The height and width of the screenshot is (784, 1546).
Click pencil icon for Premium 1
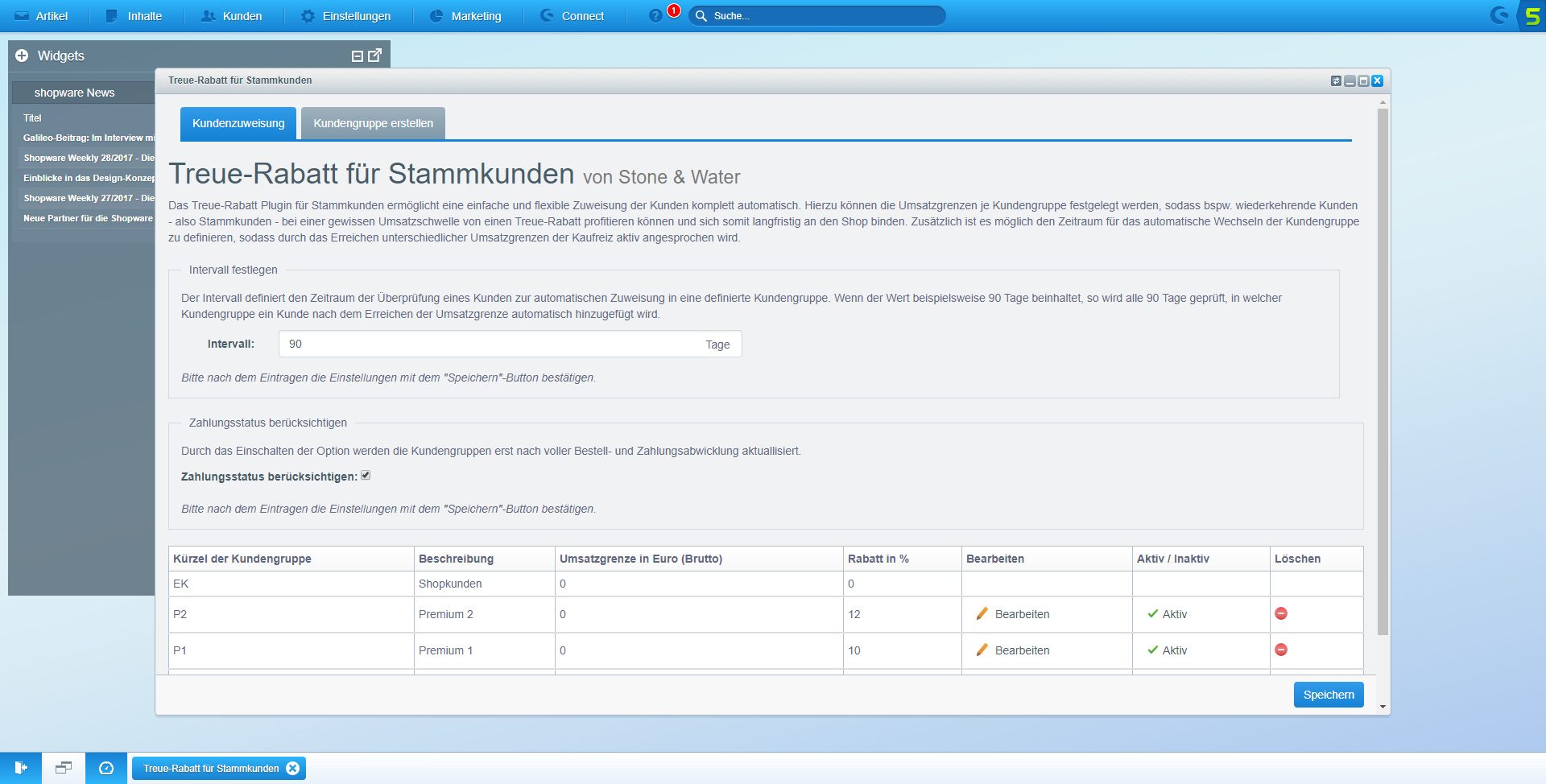tap(982, 650)
